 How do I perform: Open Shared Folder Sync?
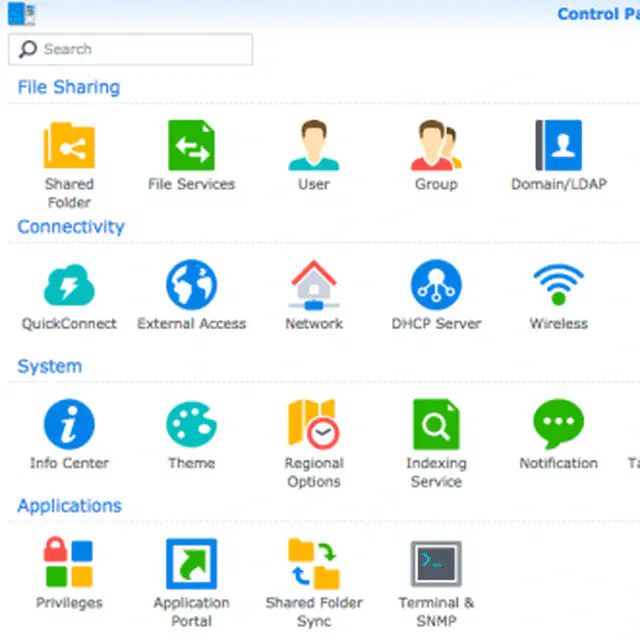(x=314, y=565)
